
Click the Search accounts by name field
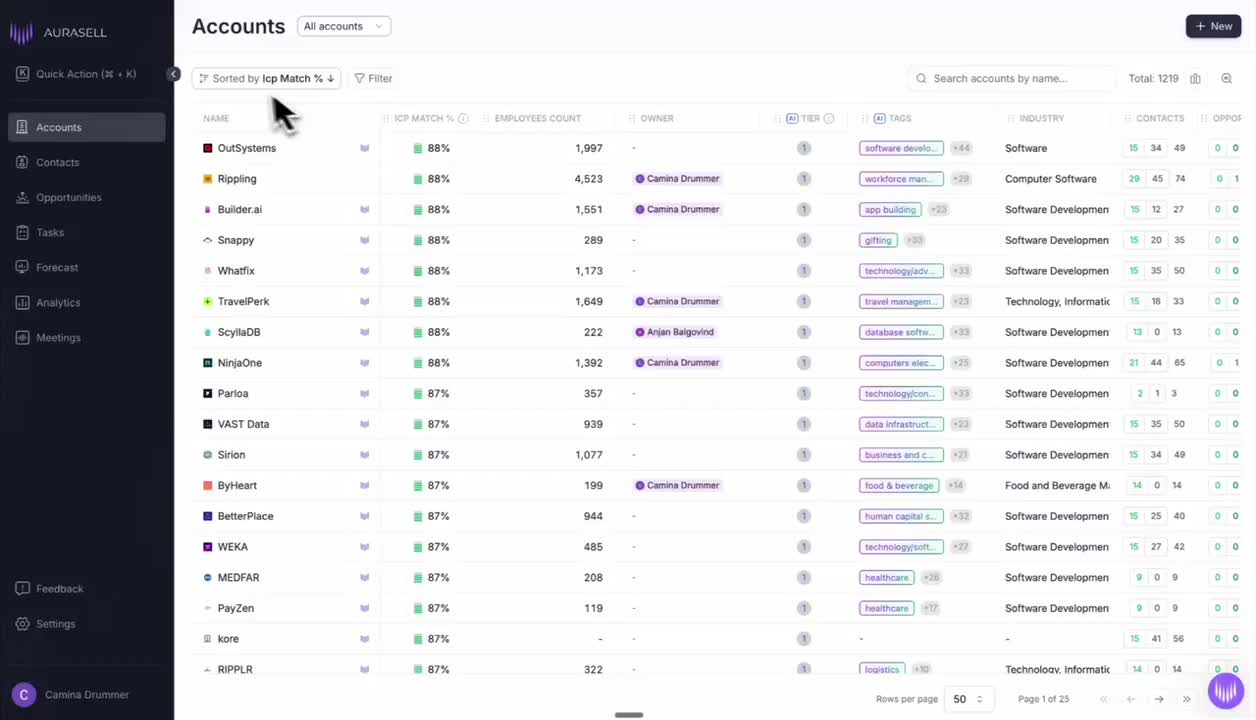[1011, 78]
